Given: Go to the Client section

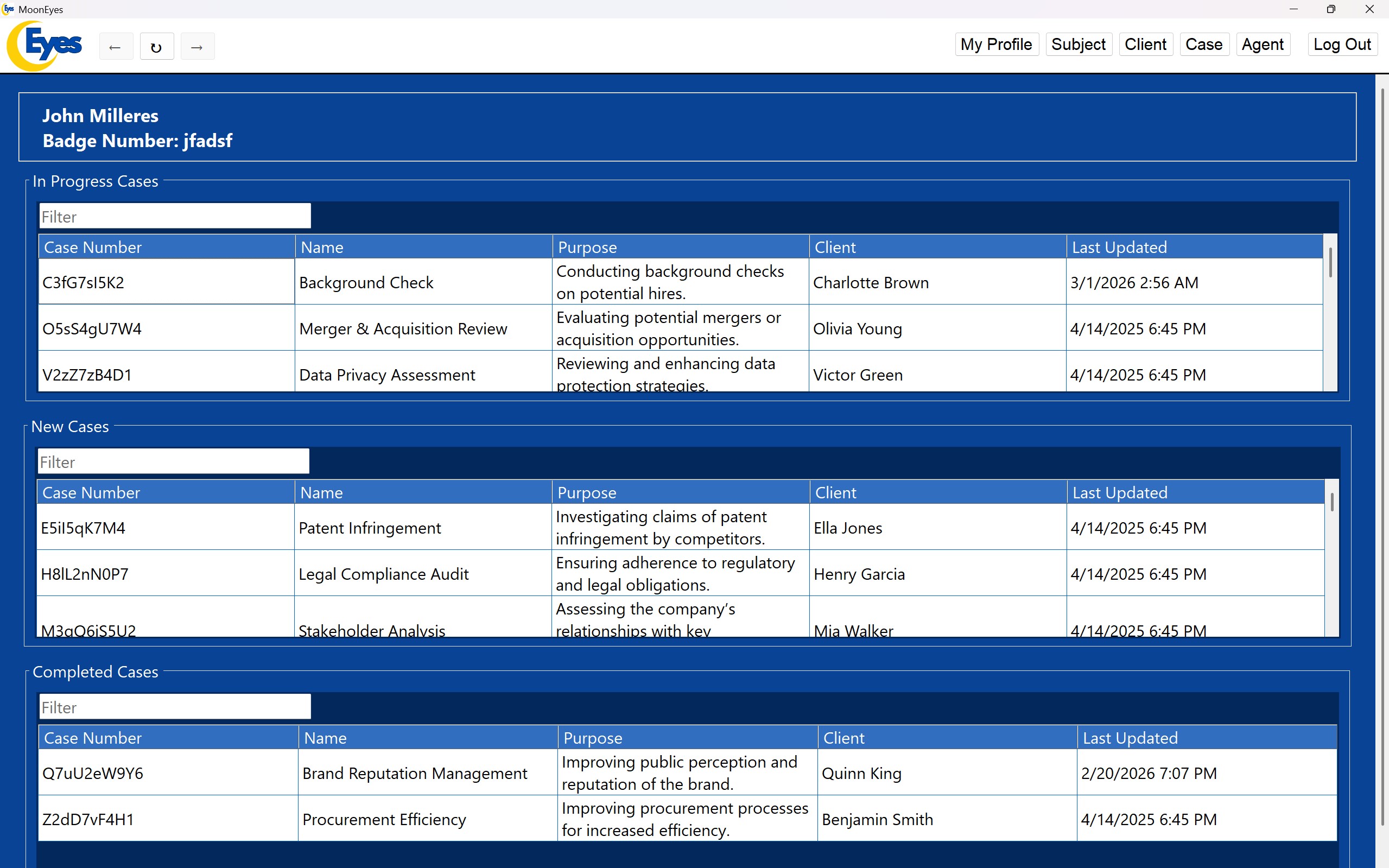Looking at the screenshot, I should tap(1145, 44).
